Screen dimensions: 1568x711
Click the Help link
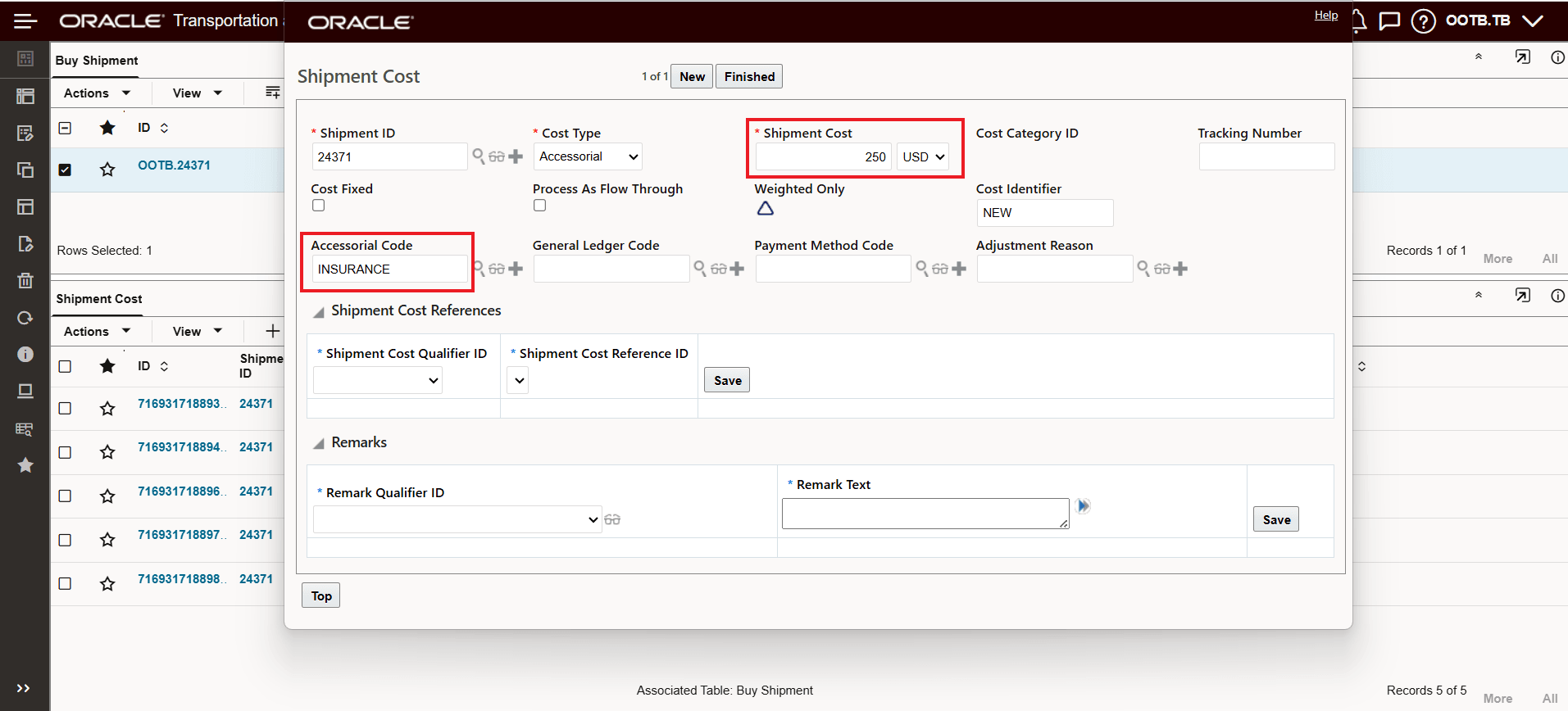[x=1326, y=15]
